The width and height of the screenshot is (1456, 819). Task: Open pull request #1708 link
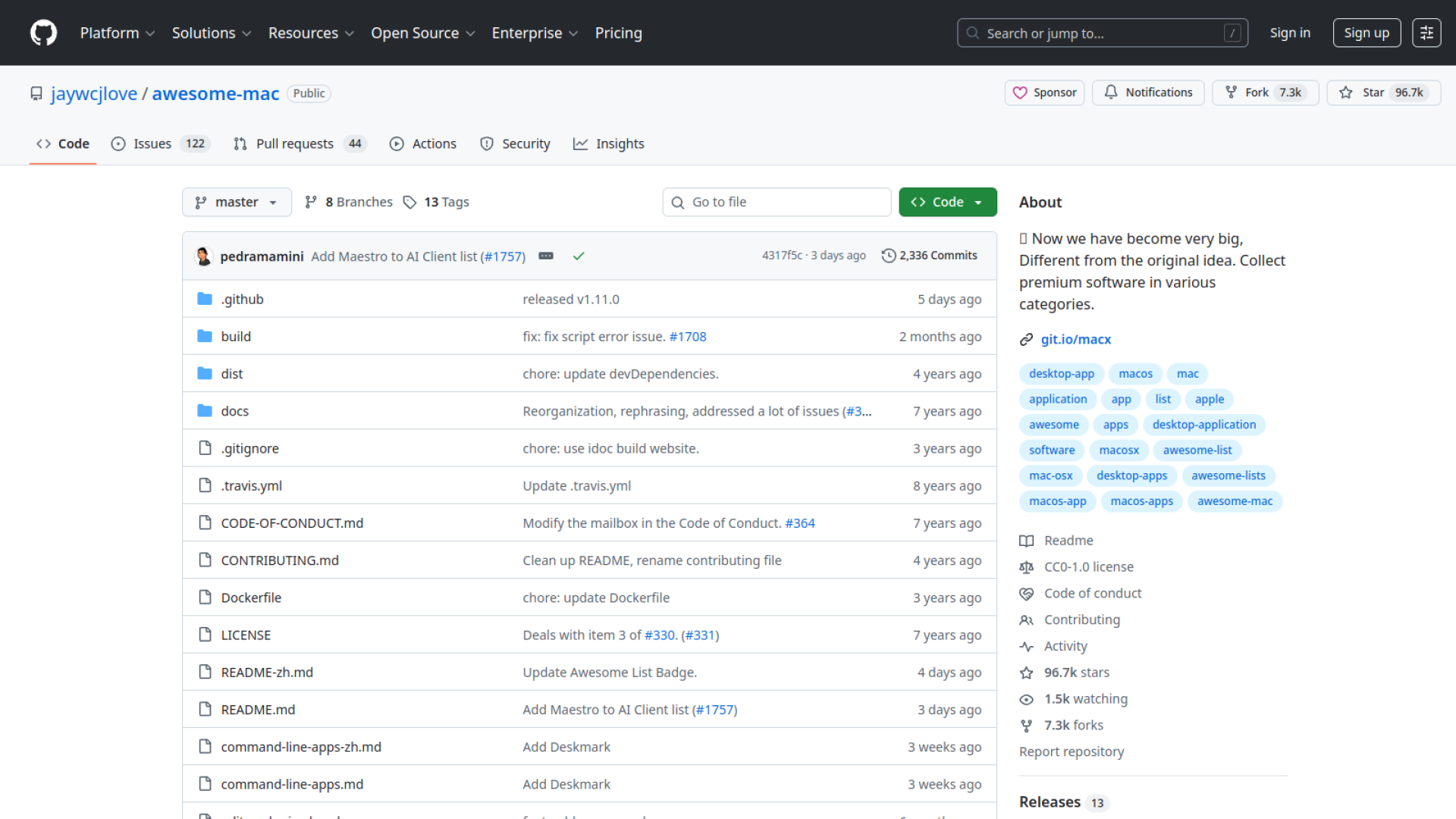[x=688, y=337]
